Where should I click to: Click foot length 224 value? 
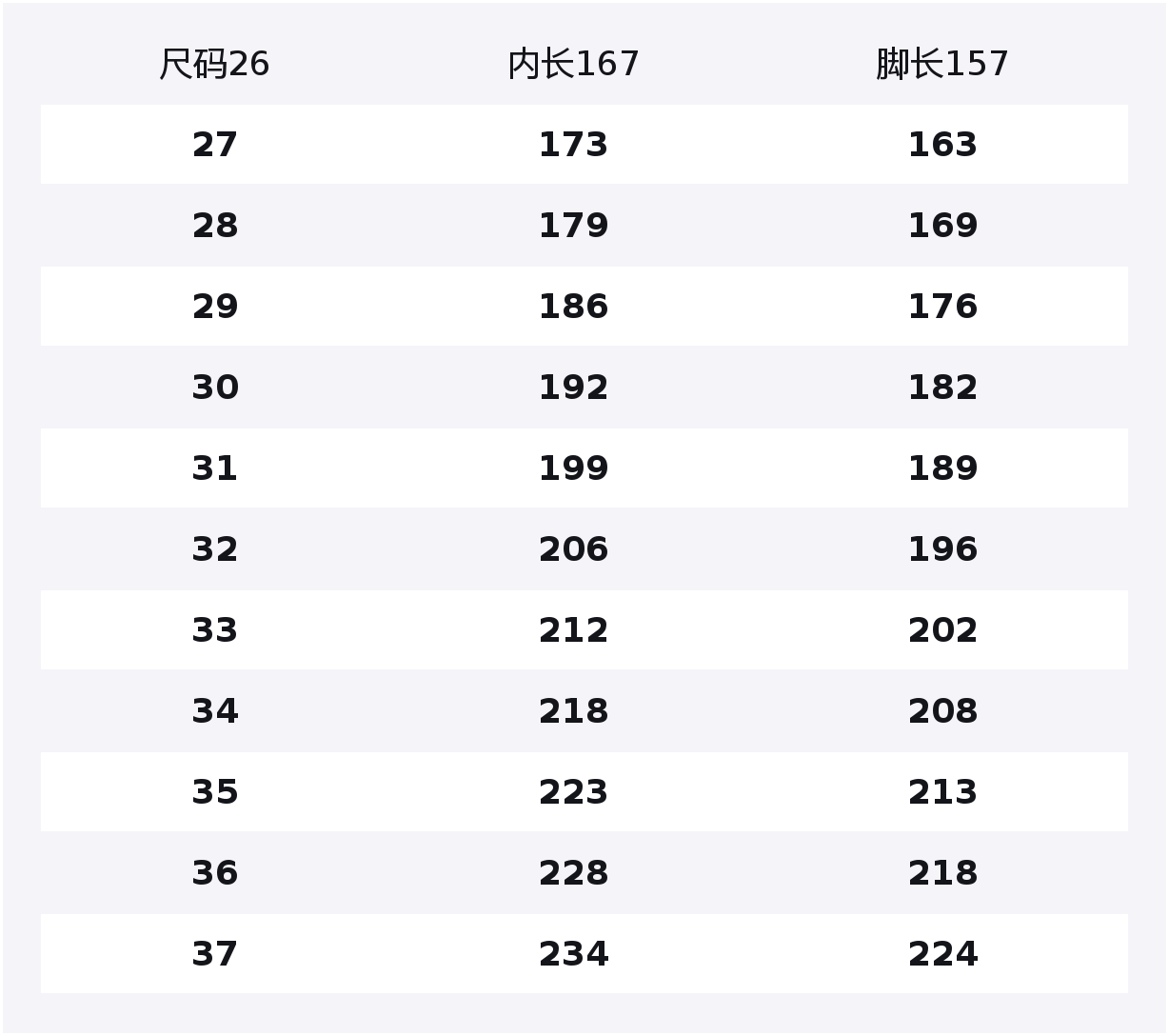[x=942, y=954]
